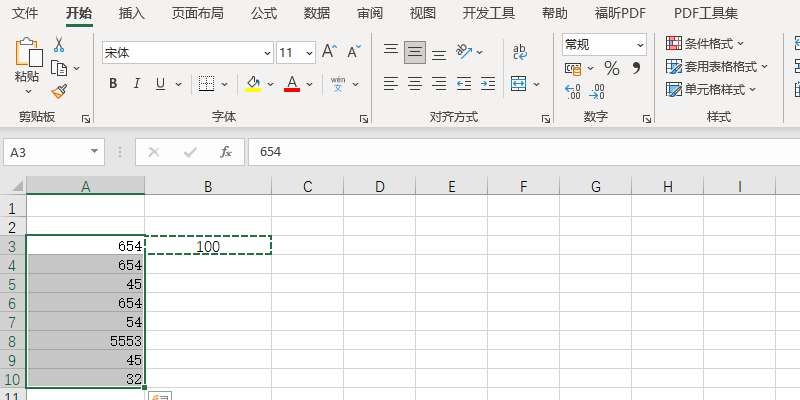Open the 文件 menu
The image size is (800, 400).
(25, 13)
